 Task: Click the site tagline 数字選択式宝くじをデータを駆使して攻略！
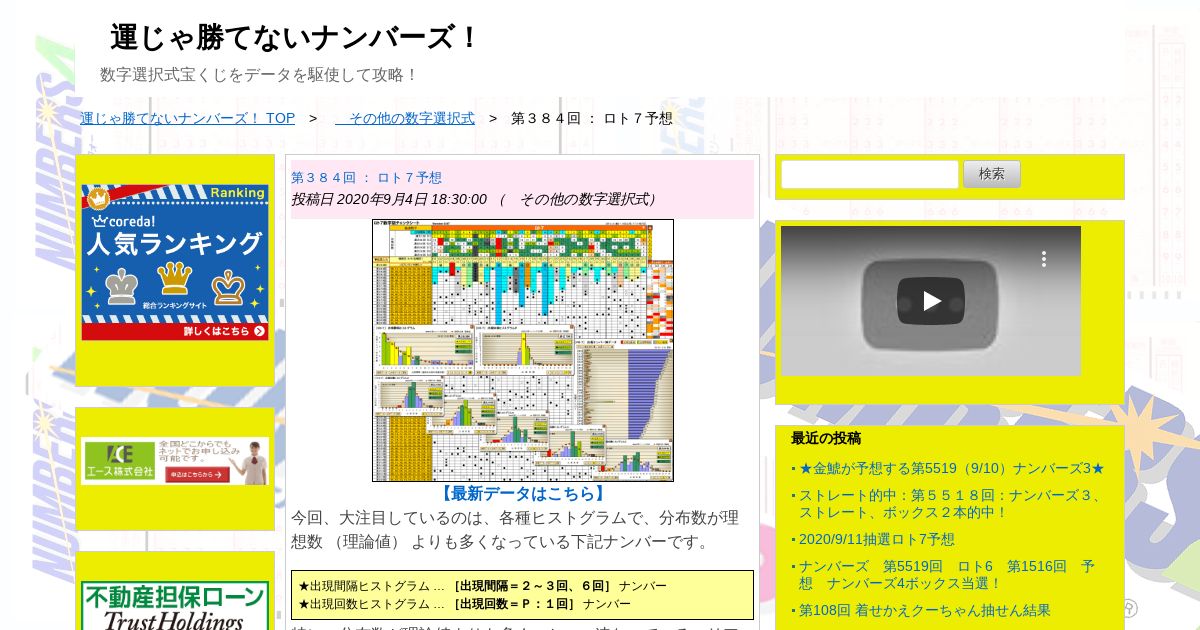pyautogui.click(x=259, y=75)
